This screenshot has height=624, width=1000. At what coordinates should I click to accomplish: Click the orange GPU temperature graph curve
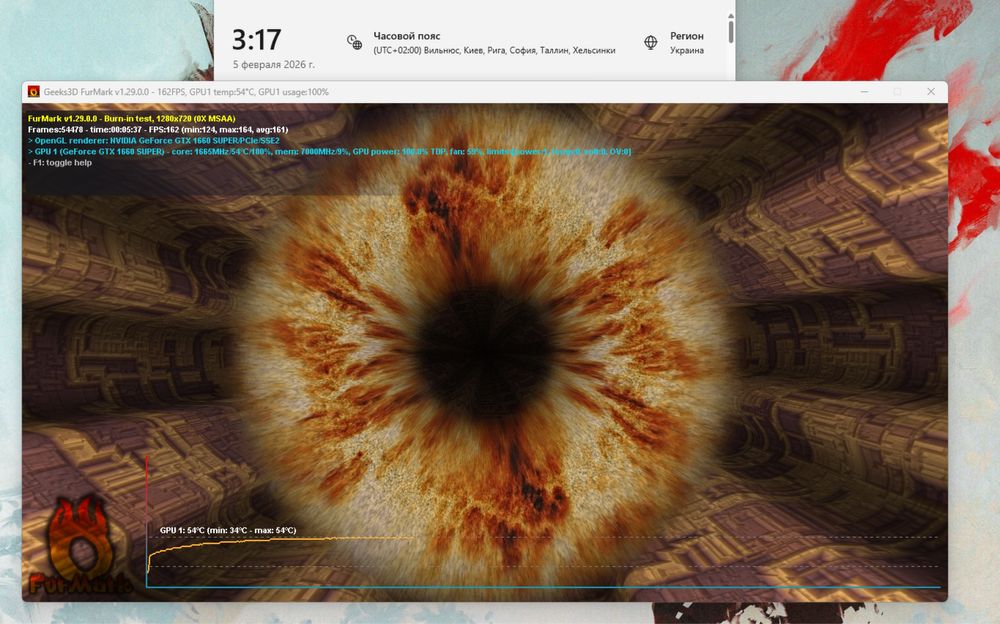pyautogui.click(x=281, y=542)
